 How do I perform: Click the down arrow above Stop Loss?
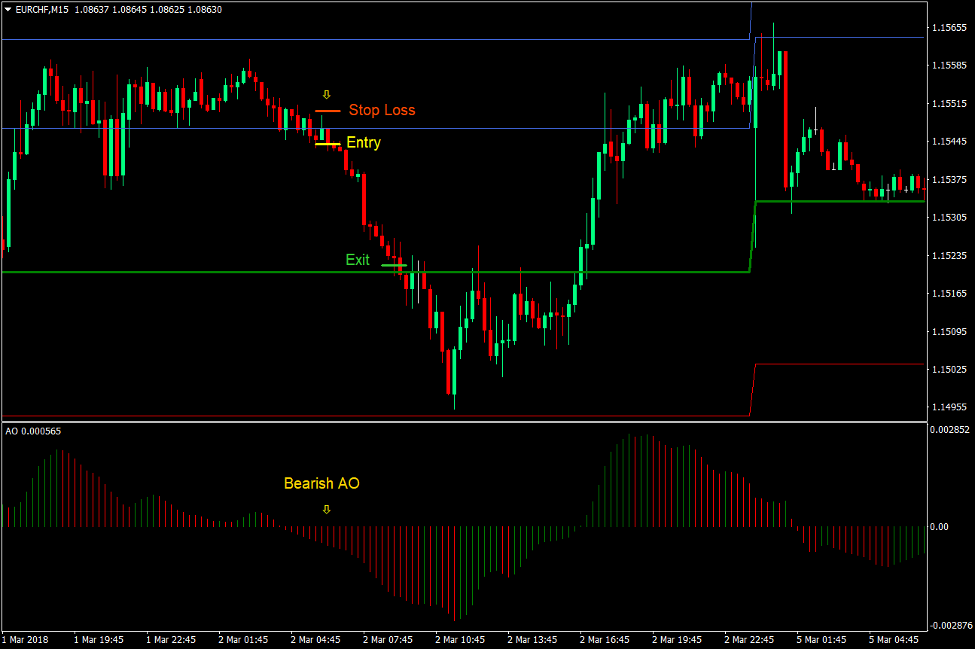coord(326,94)
